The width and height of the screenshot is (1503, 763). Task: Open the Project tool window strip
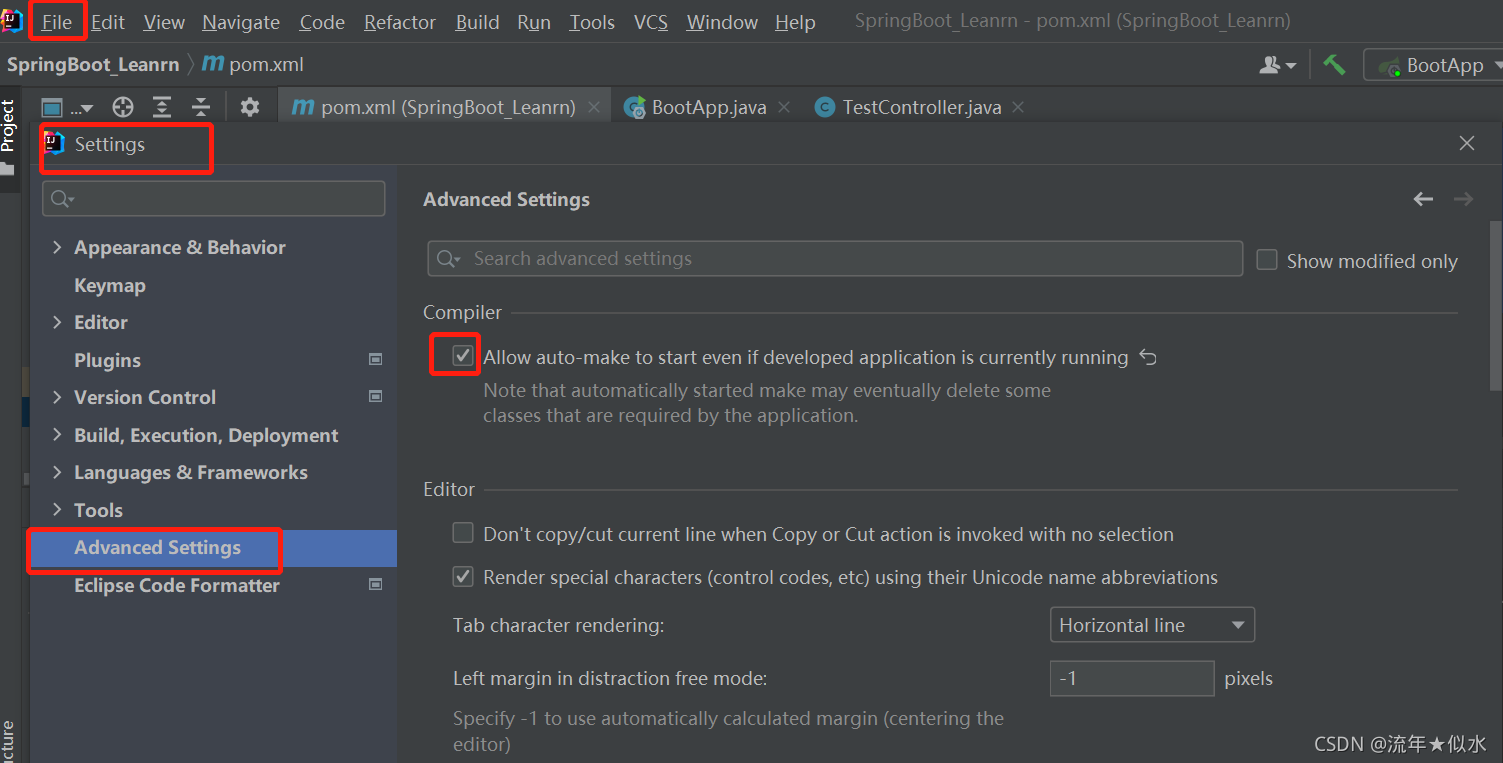(8, 136)
